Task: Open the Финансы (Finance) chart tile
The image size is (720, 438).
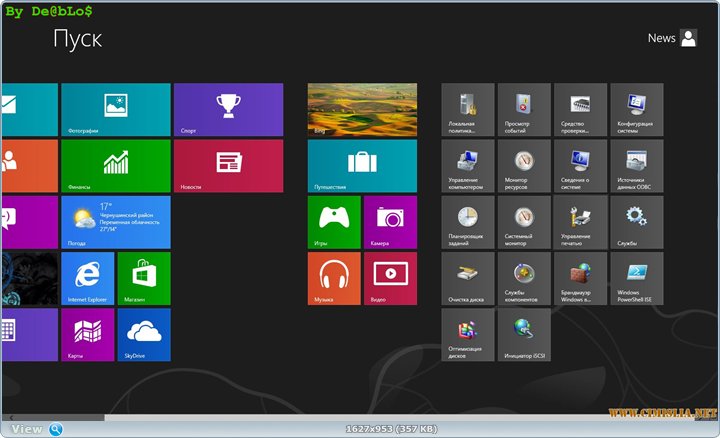Action: click(115, 165)
